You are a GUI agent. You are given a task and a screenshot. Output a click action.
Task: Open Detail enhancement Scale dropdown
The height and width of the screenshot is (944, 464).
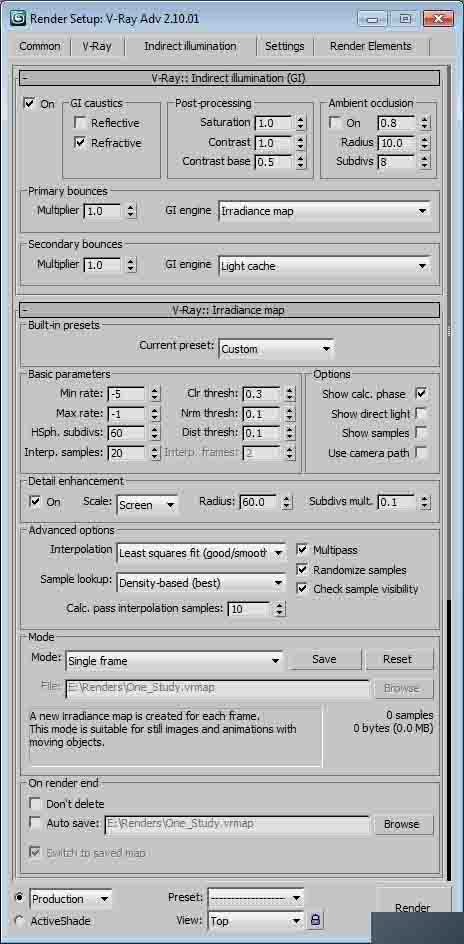(x=147, y=505)
